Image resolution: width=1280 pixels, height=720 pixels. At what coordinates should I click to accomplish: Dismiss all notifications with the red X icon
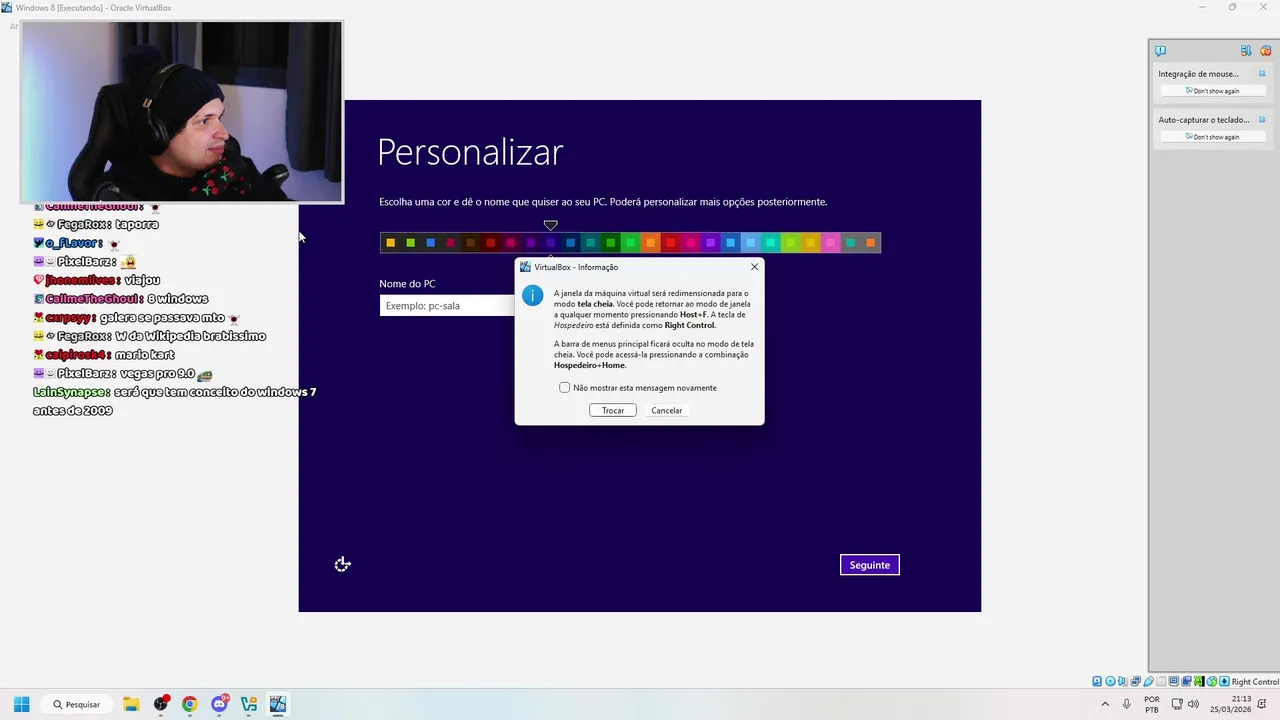[1265, 50]
